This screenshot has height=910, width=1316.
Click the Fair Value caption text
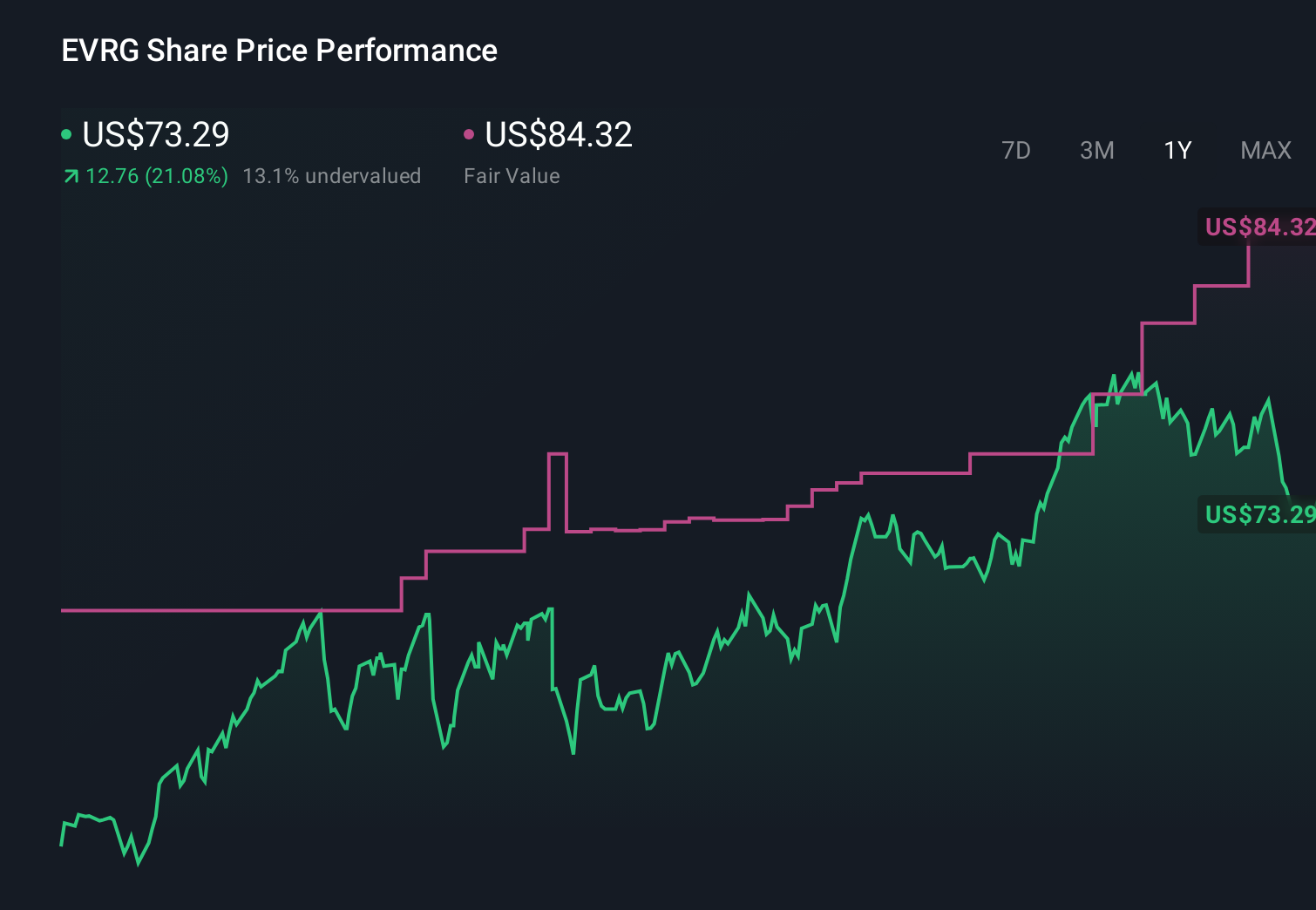[512, 176]
